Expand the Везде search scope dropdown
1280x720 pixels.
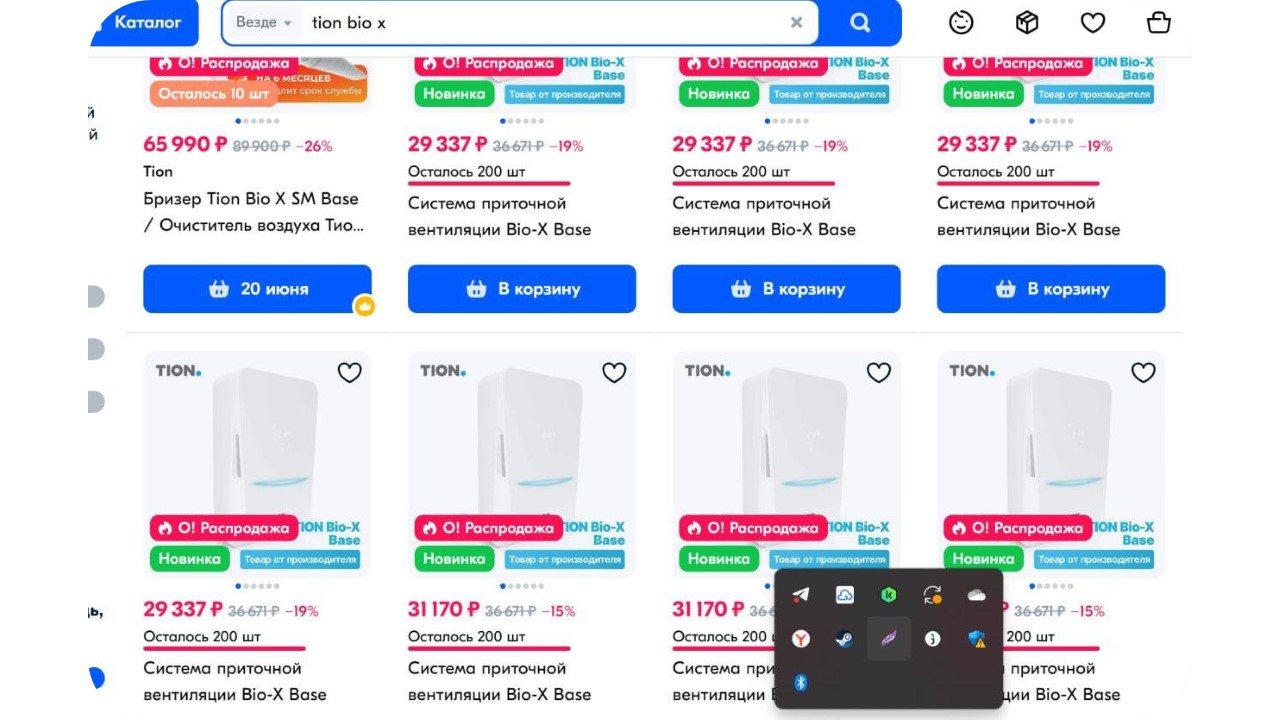(264, 22)
